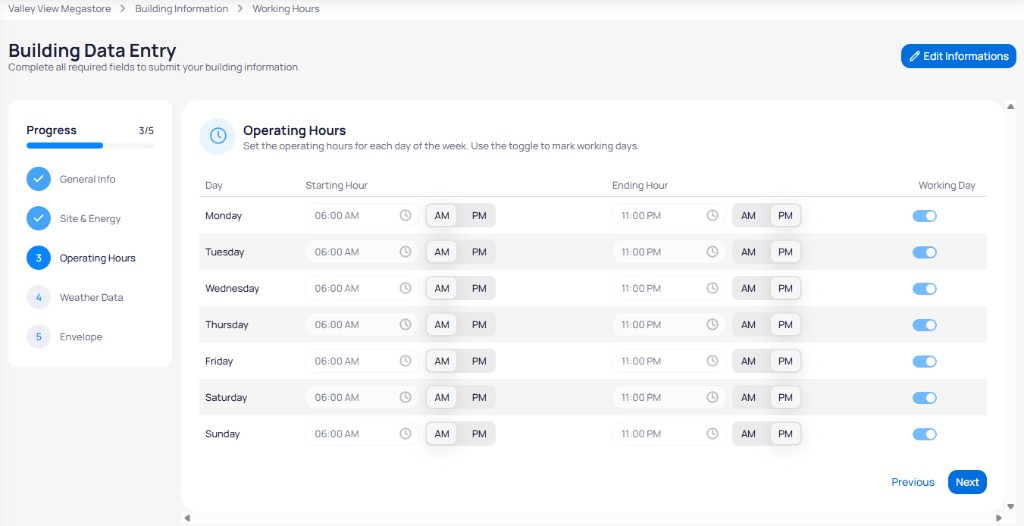This screenshot has width=1024, height=526.
Task: Click clock icon in Monday ending hour
Action: click(712, 215)
